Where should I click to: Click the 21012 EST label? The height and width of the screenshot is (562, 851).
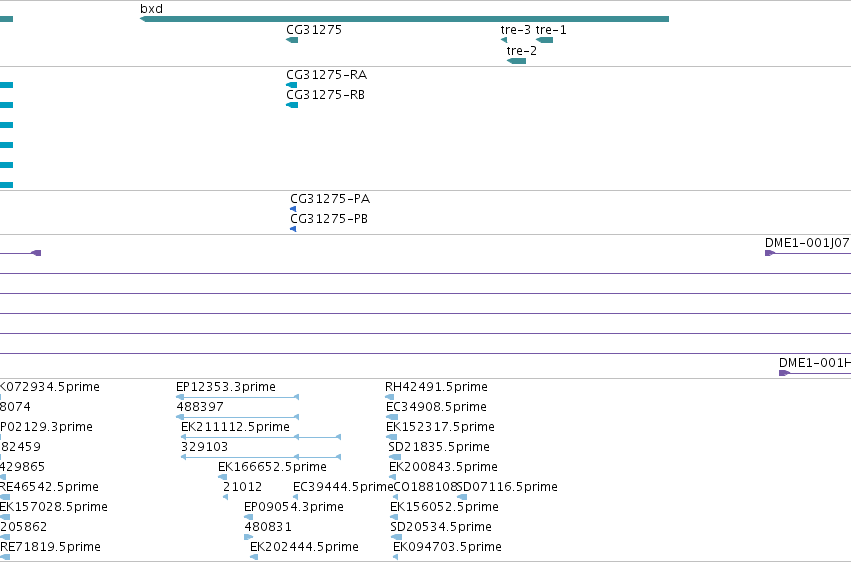pos(243,487)
